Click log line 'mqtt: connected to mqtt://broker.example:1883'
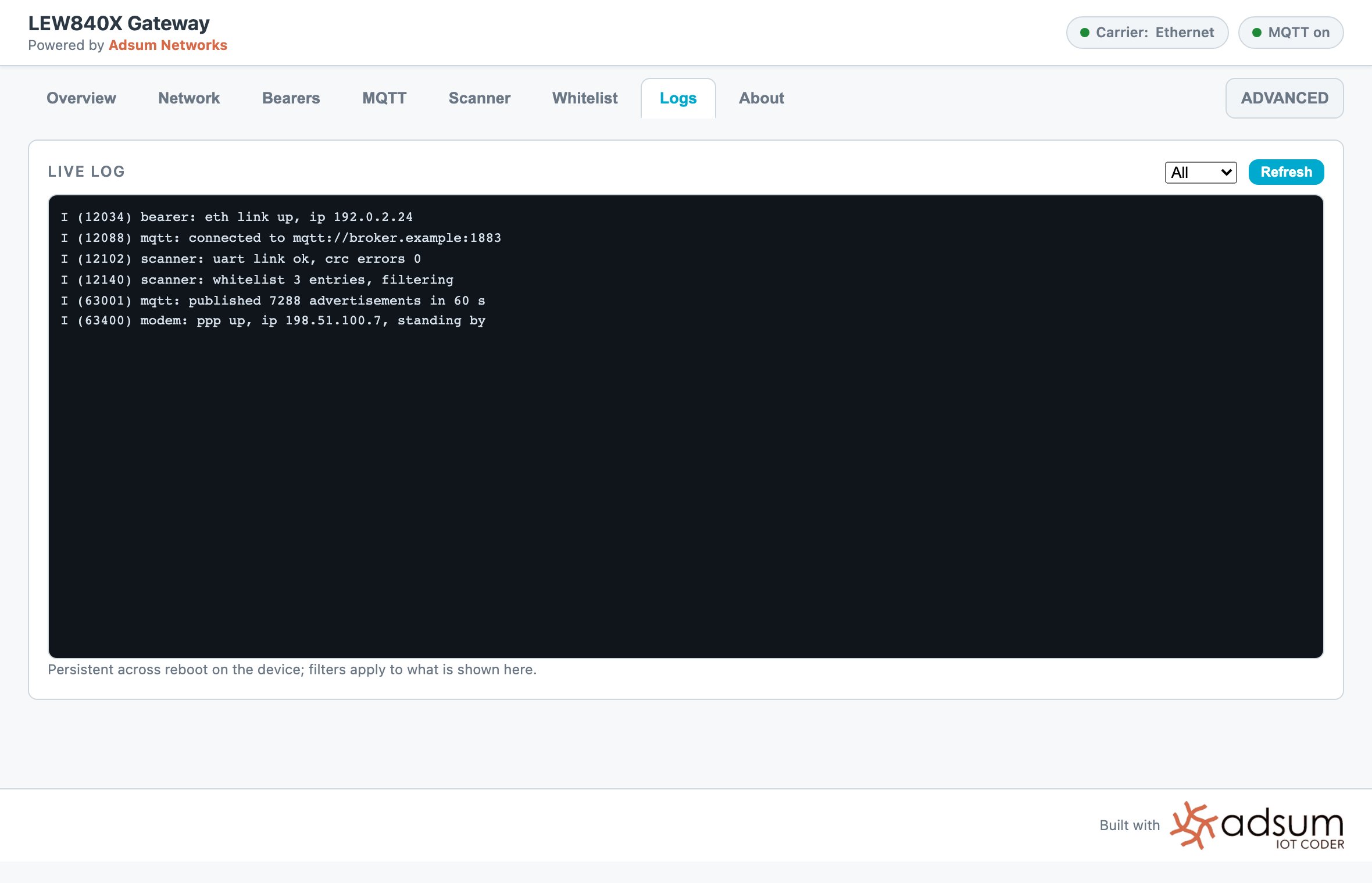The height and width of the screenshot is (883, 1372). click(x=281, y=238)
